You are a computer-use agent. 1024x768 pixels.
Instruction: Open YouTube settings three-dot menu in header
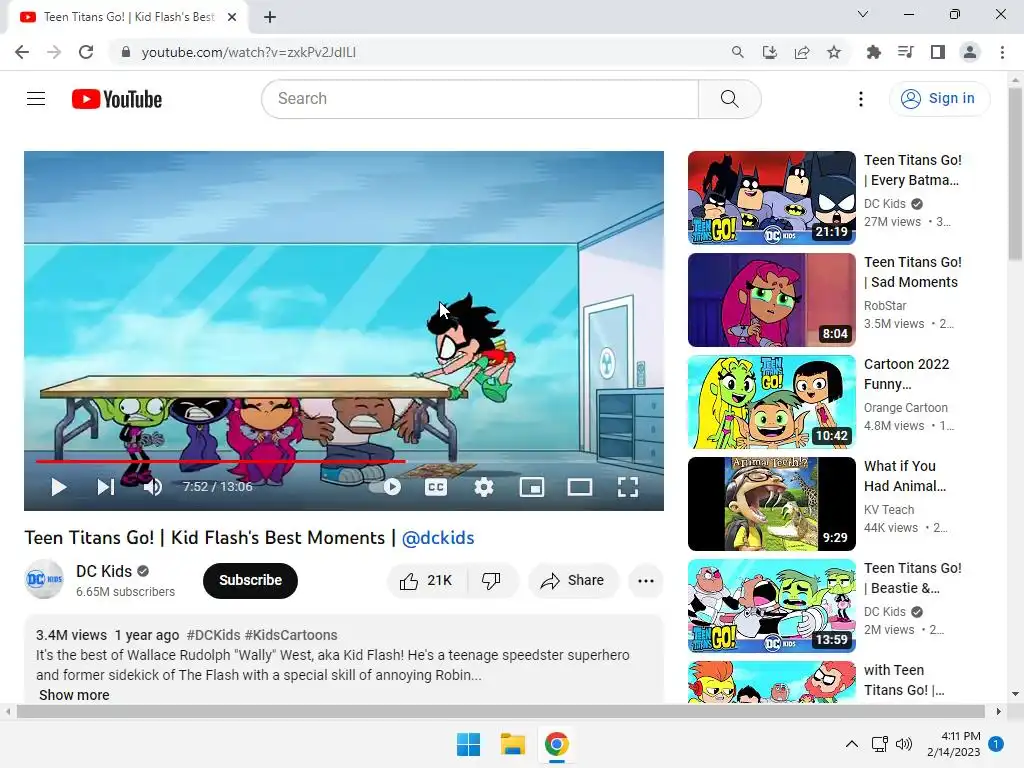point(861,99)
